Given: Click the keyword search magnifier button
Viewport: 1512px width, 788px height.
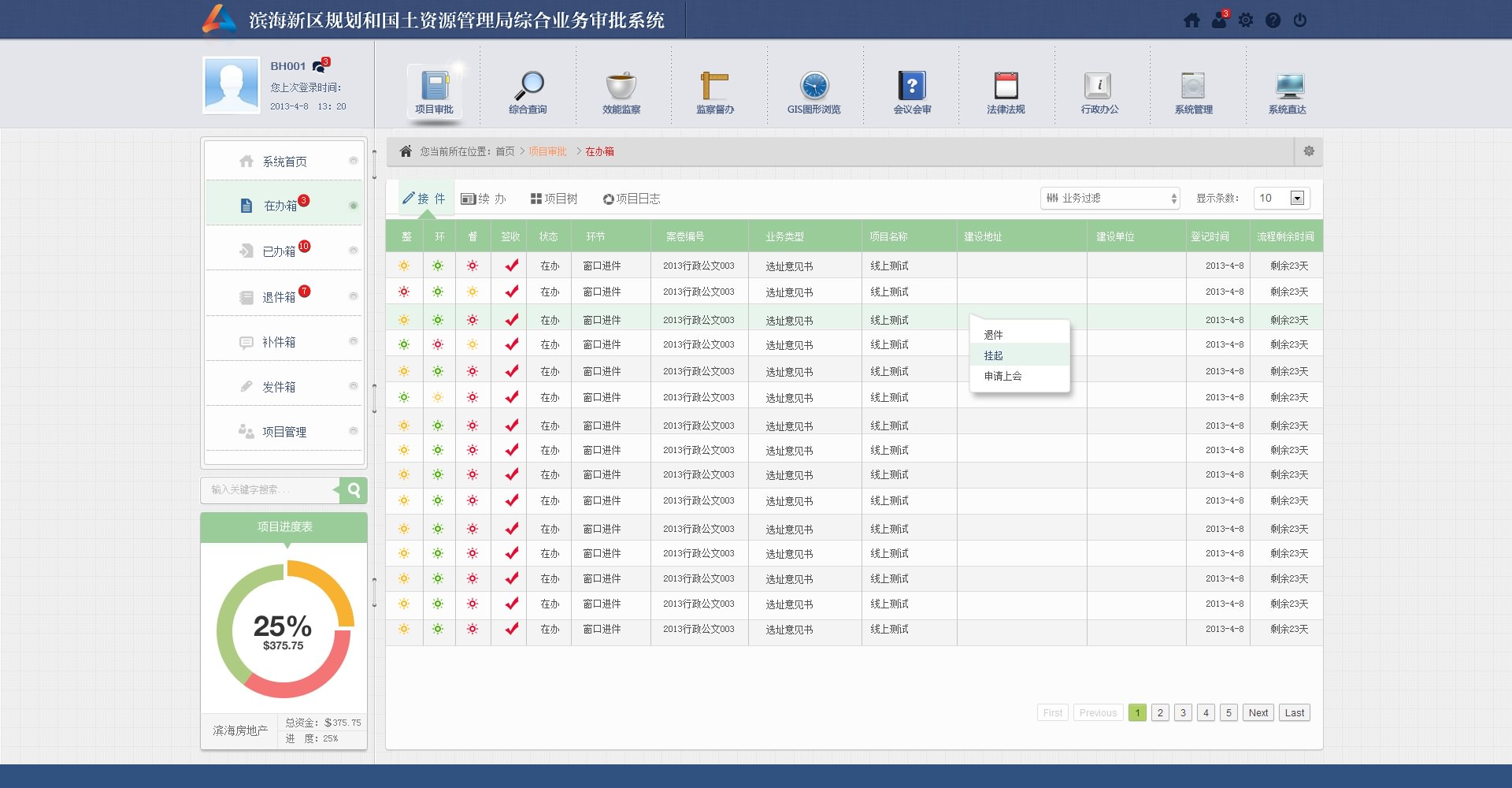Looking at the screenshot, I should [354, 490].
